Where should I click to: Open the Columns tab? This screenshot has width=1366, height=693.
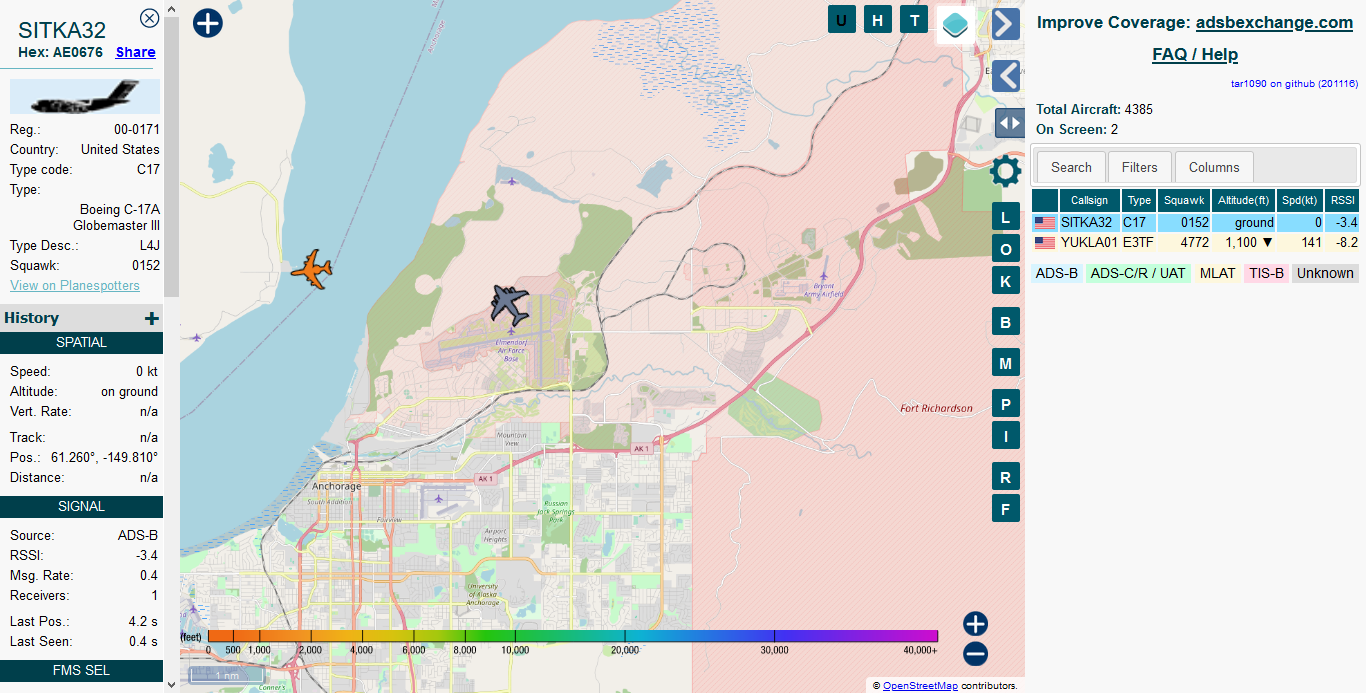click(x=1214, y=167)
